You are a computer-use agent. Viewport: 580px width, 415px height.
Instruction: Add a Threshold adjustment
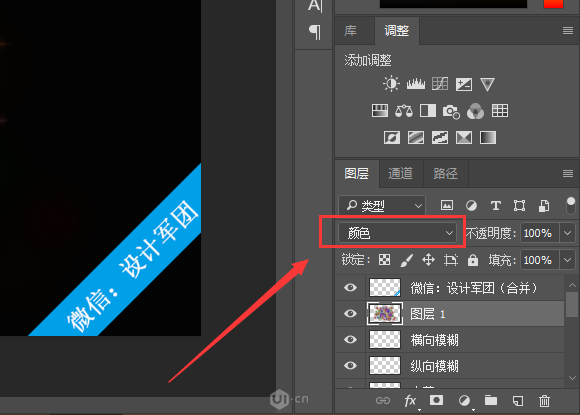coord(440,138)
